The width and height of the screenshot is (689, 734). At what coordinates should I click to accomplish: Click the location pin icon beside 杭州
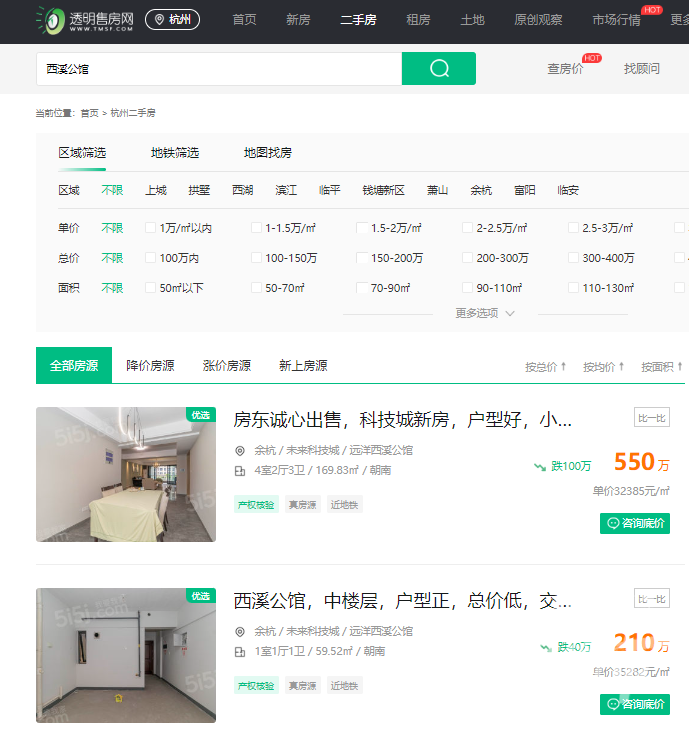click(x=160, y=20)
